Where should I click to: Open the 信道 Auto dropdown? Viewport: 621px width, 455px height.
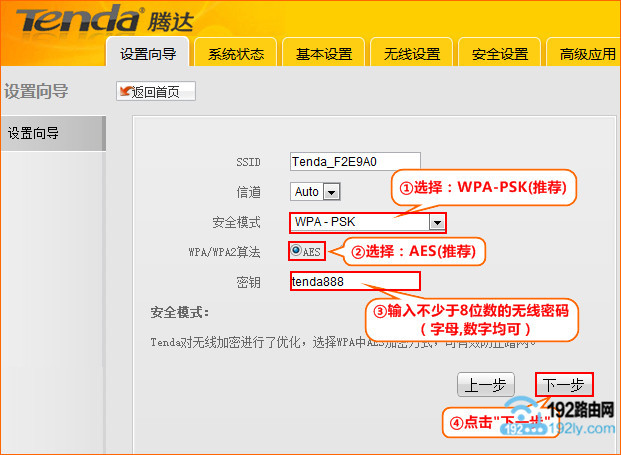click(331, 191)
